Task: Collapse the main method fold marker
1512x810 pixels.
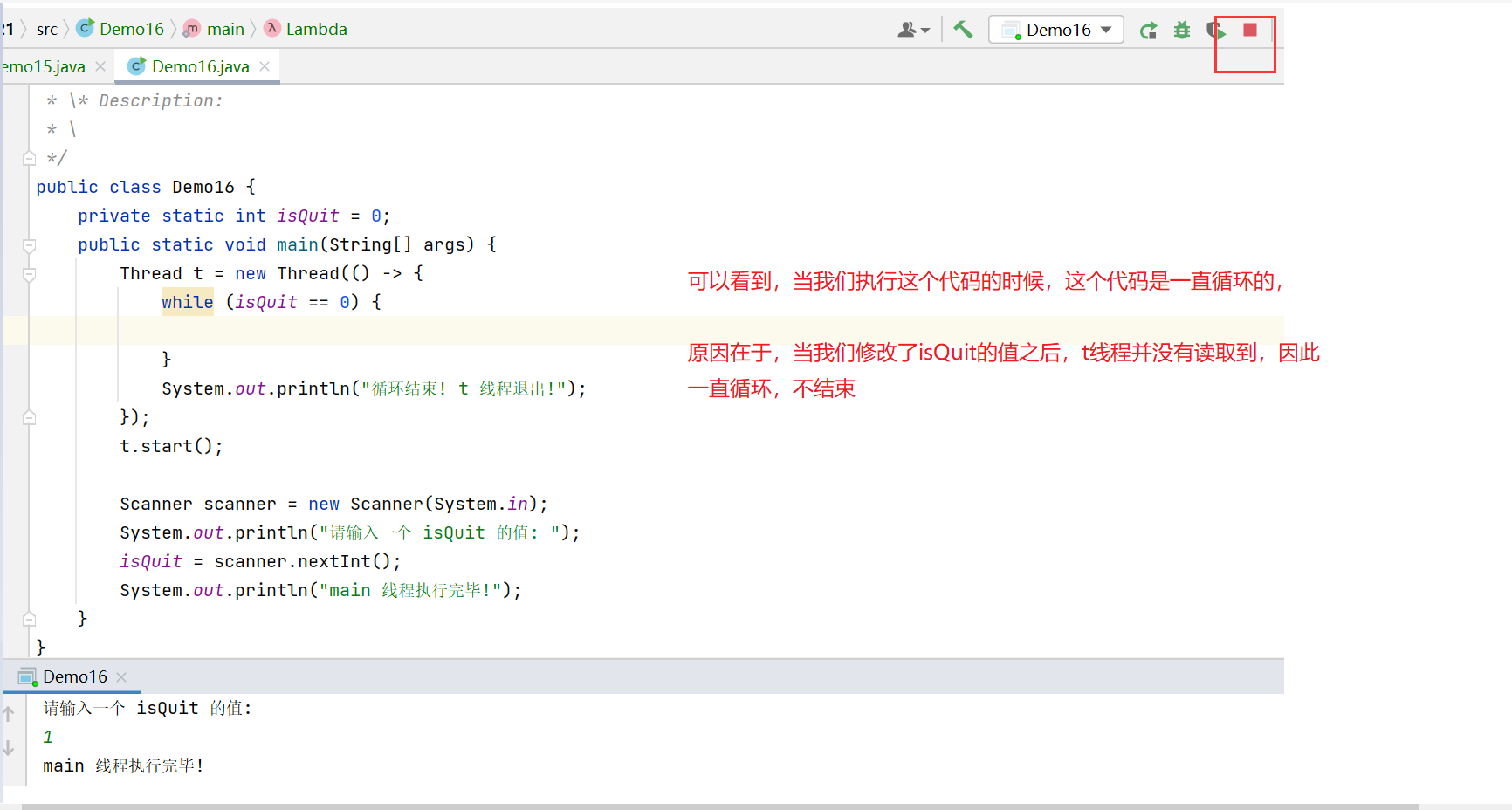Action: pyautogui.click(x=29, y=245)
